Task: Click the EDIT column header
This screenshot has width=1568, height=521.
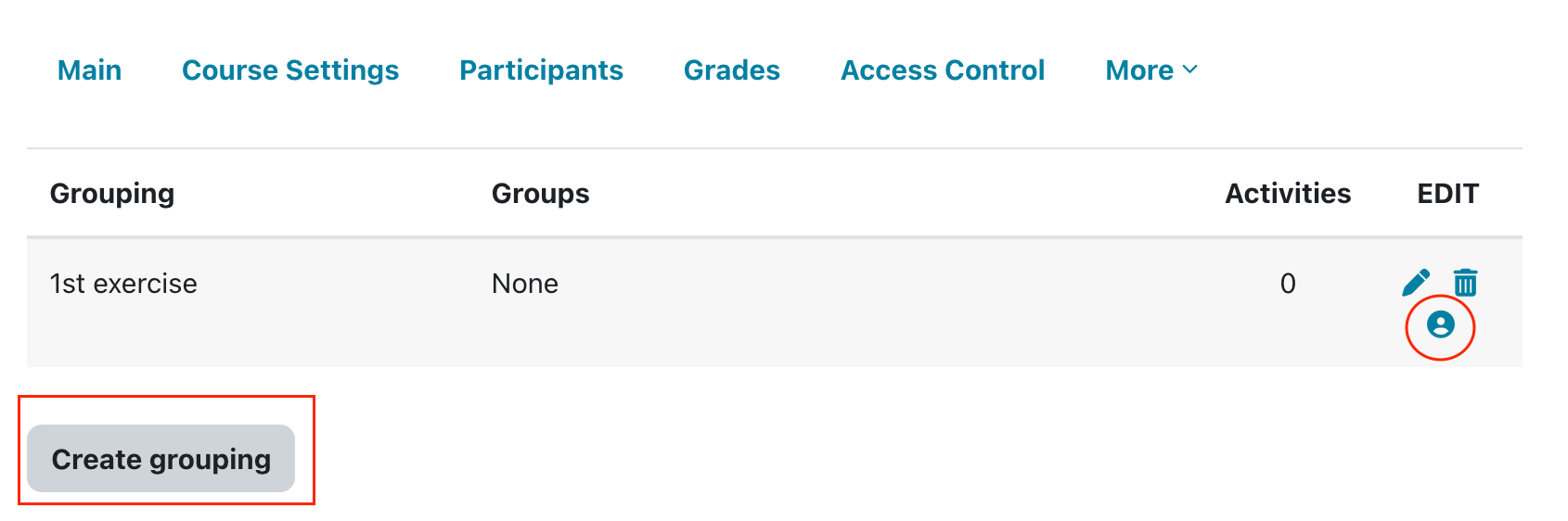Action: coord(1447,193)
